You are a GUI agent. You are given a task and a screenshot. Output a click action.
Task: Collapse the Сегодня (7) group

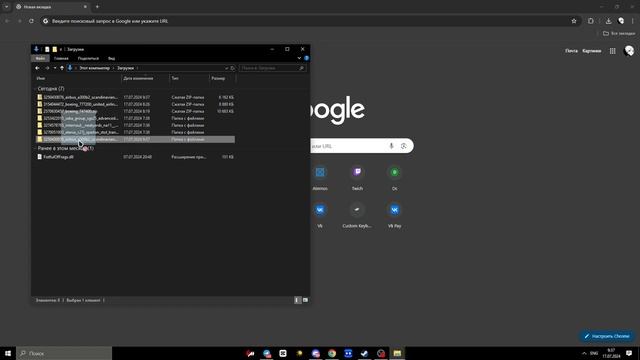click(35, 89)
